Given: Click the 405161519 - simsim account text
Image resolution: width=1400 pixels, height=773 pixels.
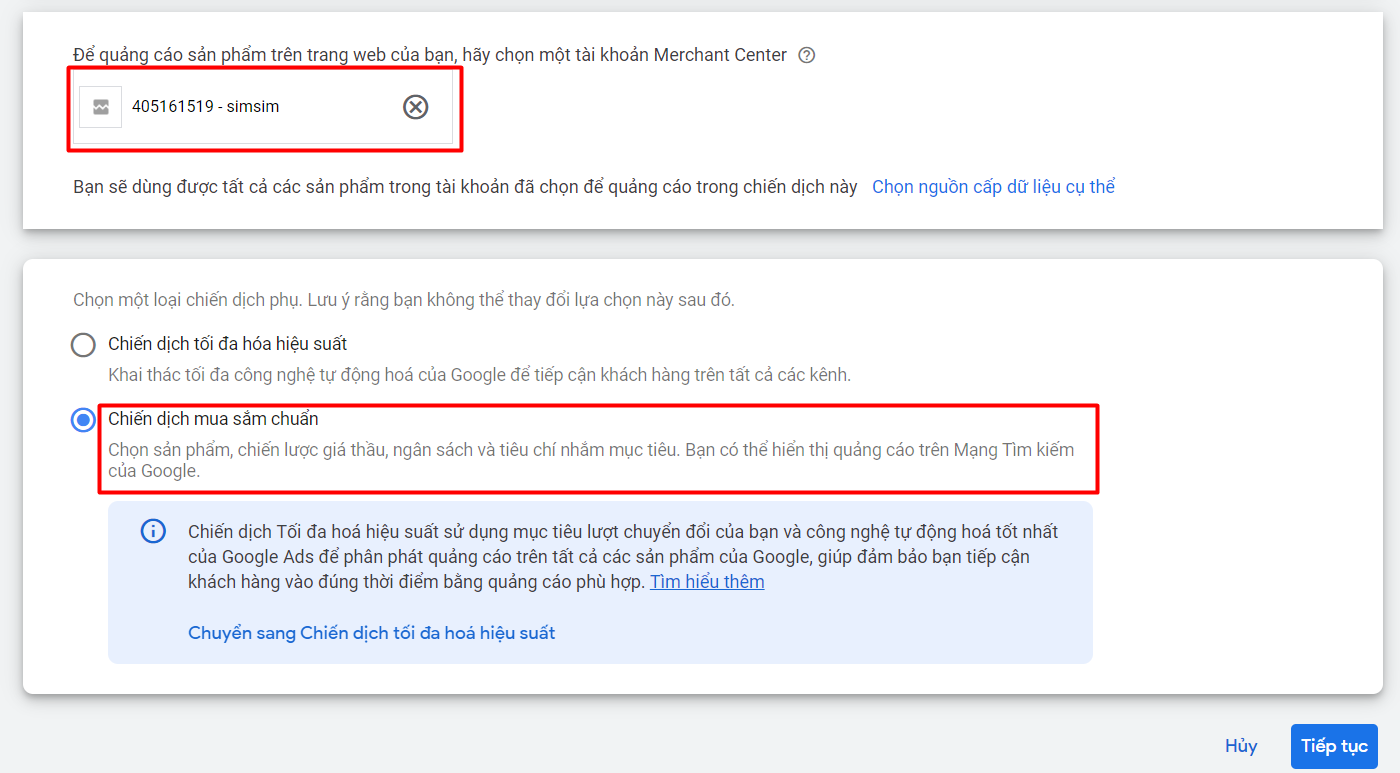Looking at the screenshot, I should coord(206,107).
